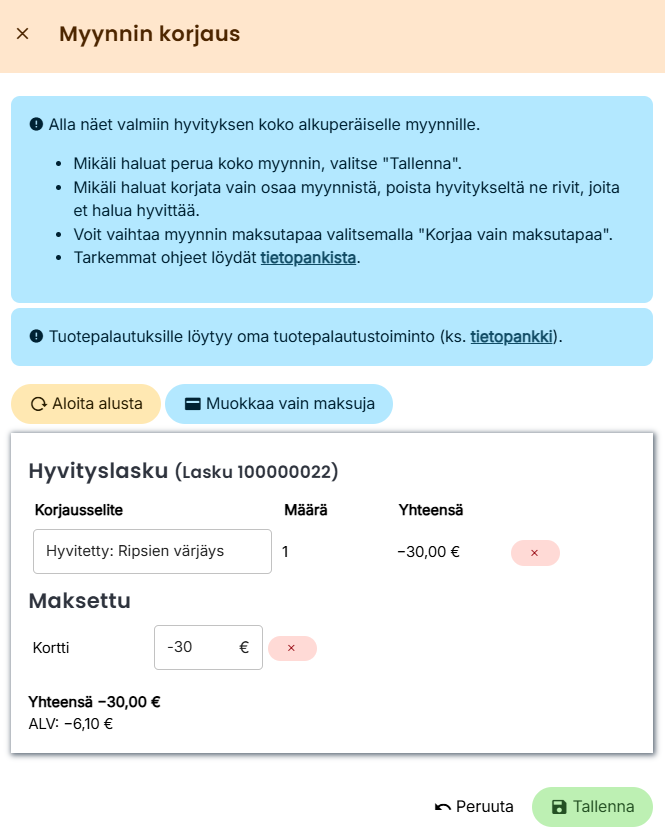Screen dimensions: 665x838
Task: Click the info icon beside 'Alla näet valmiin'
Action: (x=36, y=125)
